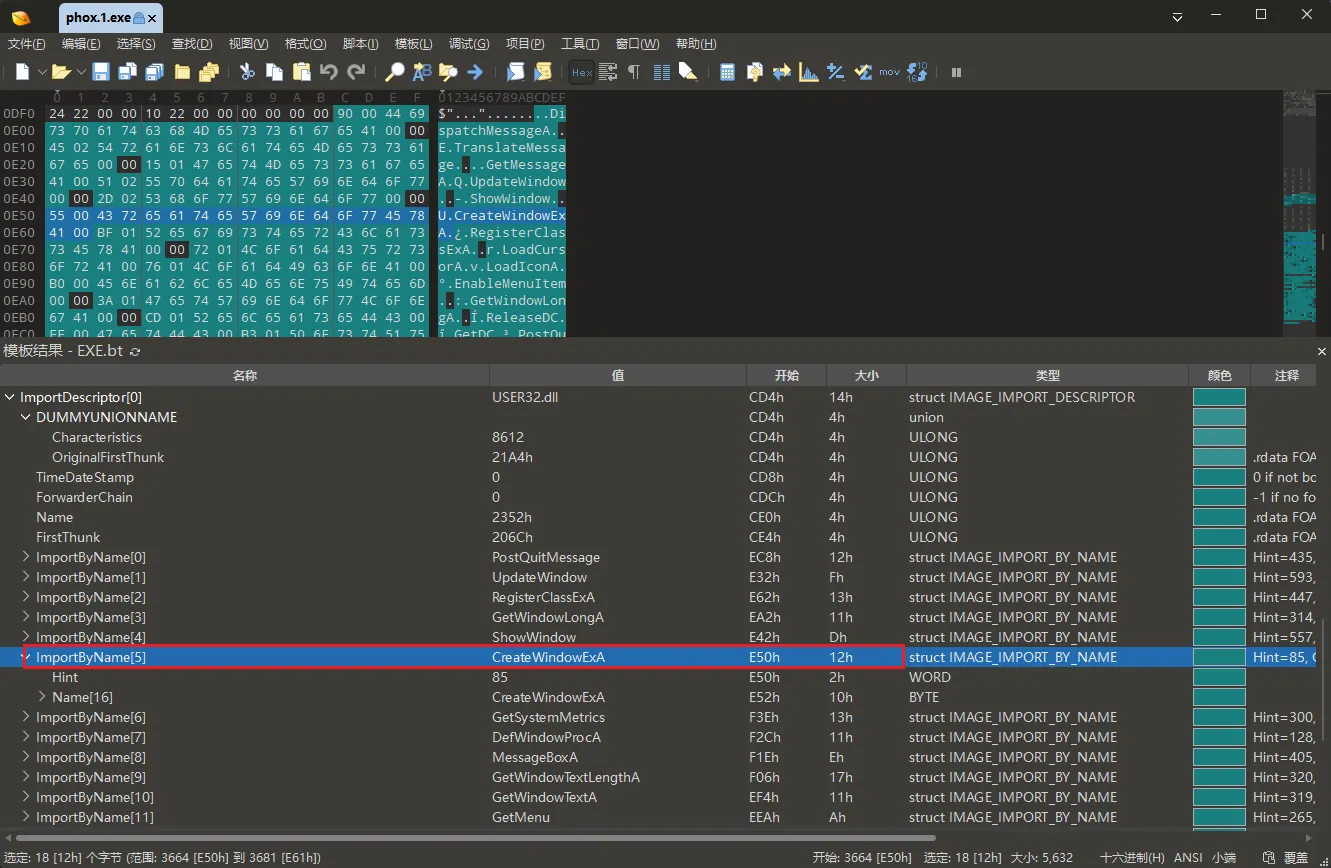Click 十六进制(H) in the status bar
Image resolution: width=1331 pixels, height=868 pixels.
tap(1132, 858)
